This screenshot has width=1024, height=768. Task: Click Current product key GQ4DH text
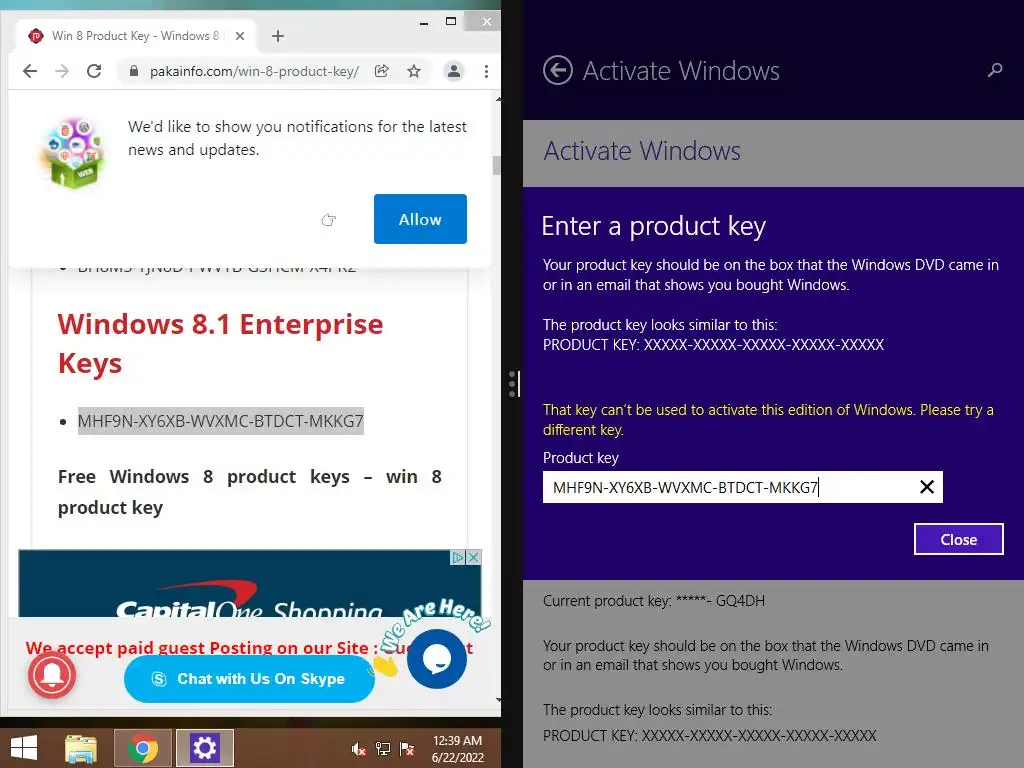pos(654,601)
